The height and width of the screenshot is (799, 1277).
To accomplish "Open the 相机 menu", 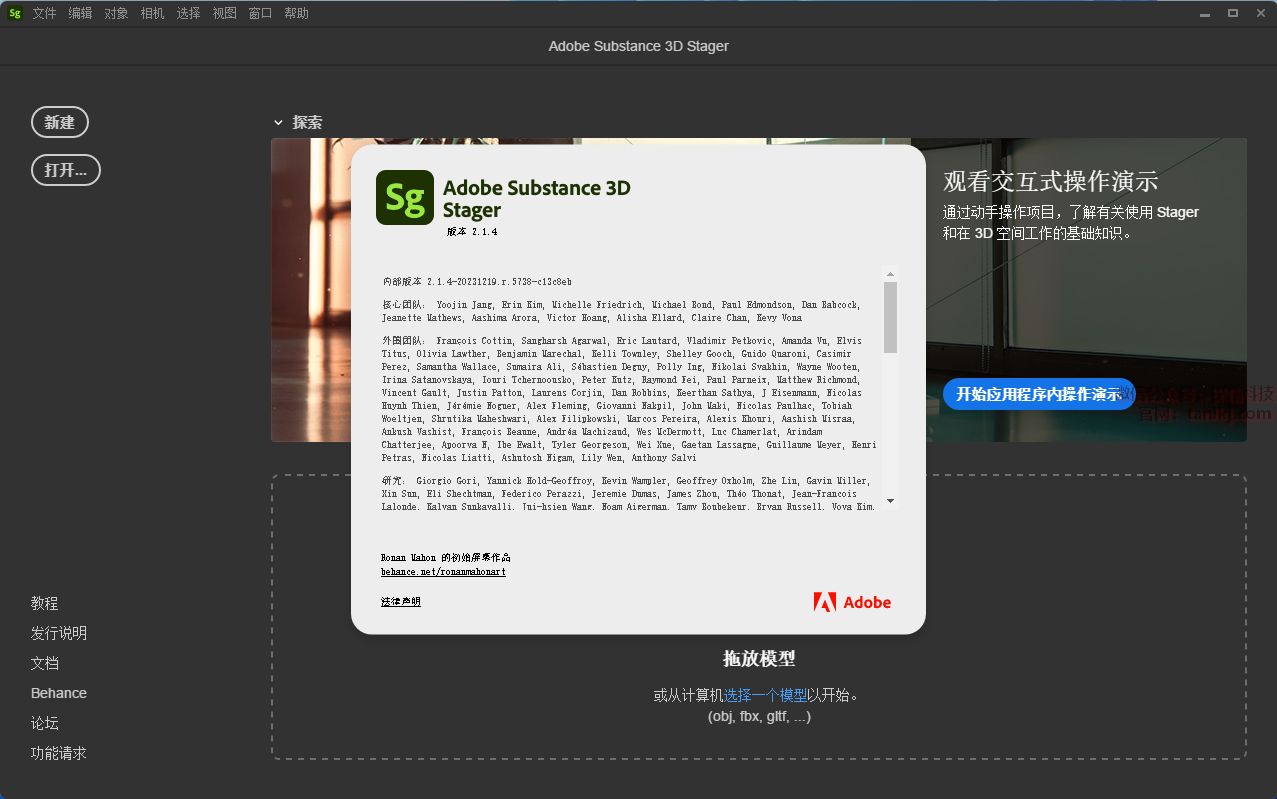I will pyautogui.click(x=152, y=13).
